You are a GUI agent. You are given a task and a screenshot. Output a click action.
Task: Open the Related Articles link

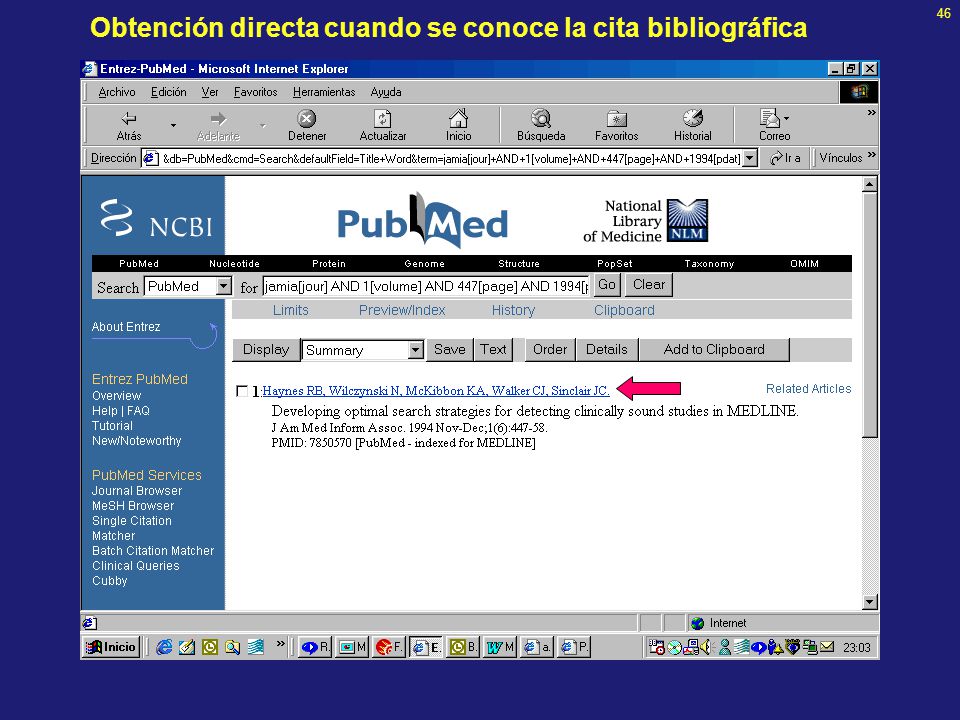point(808,389)
